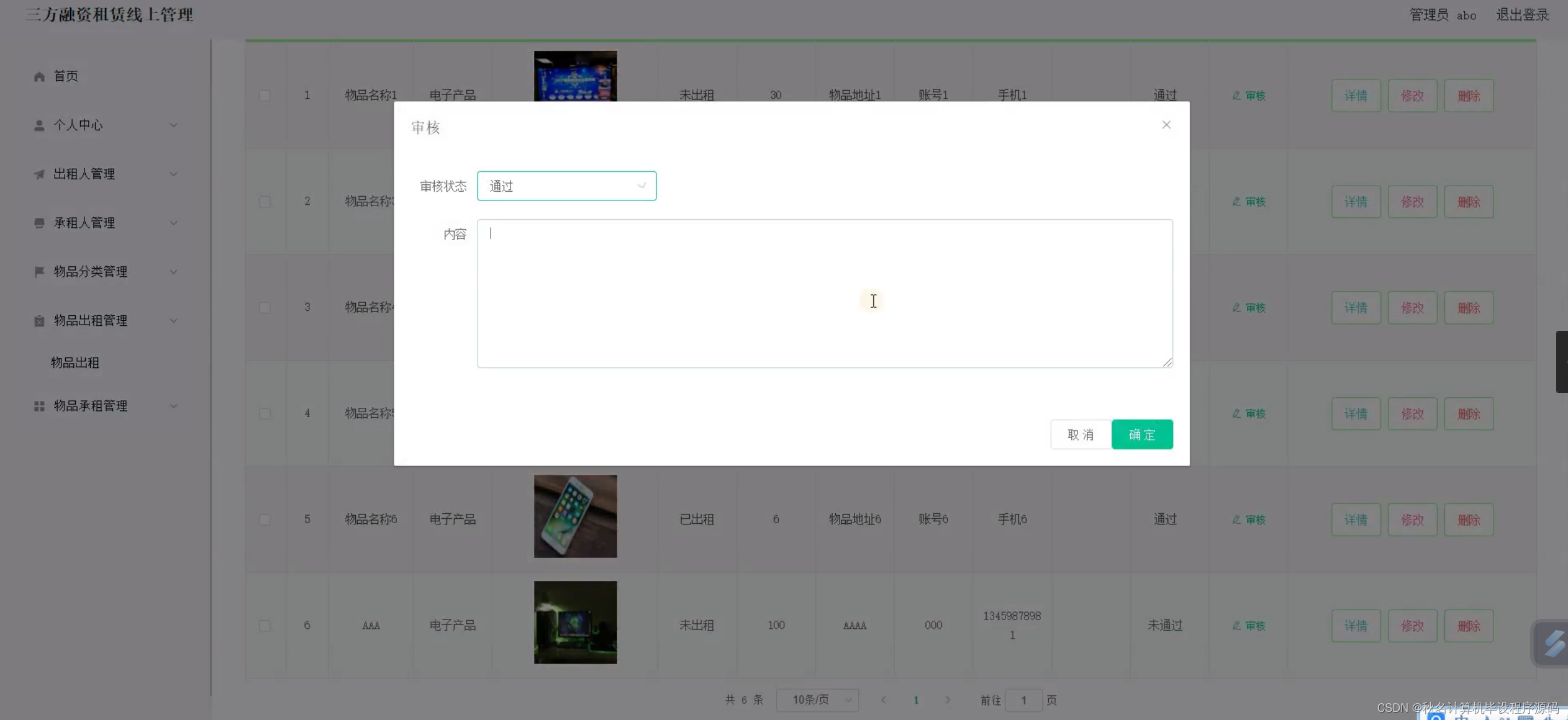Viewport: 1568px width, 720px height.
Task: Select the checkbox for row 5
Action: pos(265,520)
